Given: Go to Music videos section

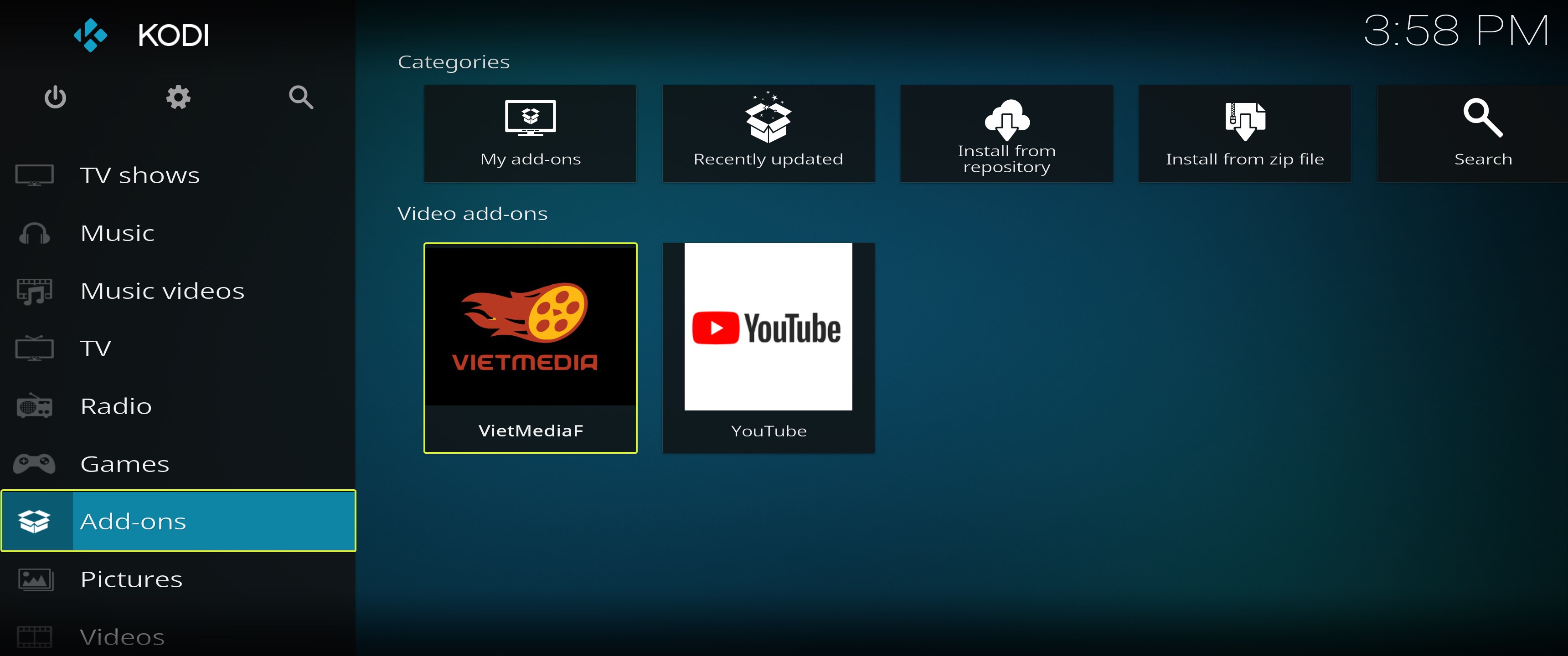Looking at the screenshot, I should pyautogui.click(x=178, y=291).
